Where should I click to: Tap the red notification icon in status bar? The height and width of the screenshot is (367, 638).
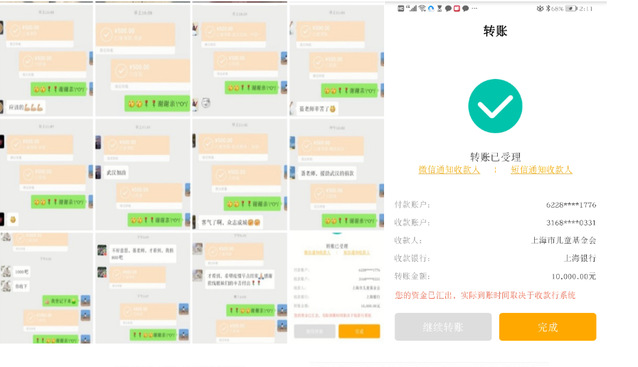pyautogui.click(x=457, y=8)
